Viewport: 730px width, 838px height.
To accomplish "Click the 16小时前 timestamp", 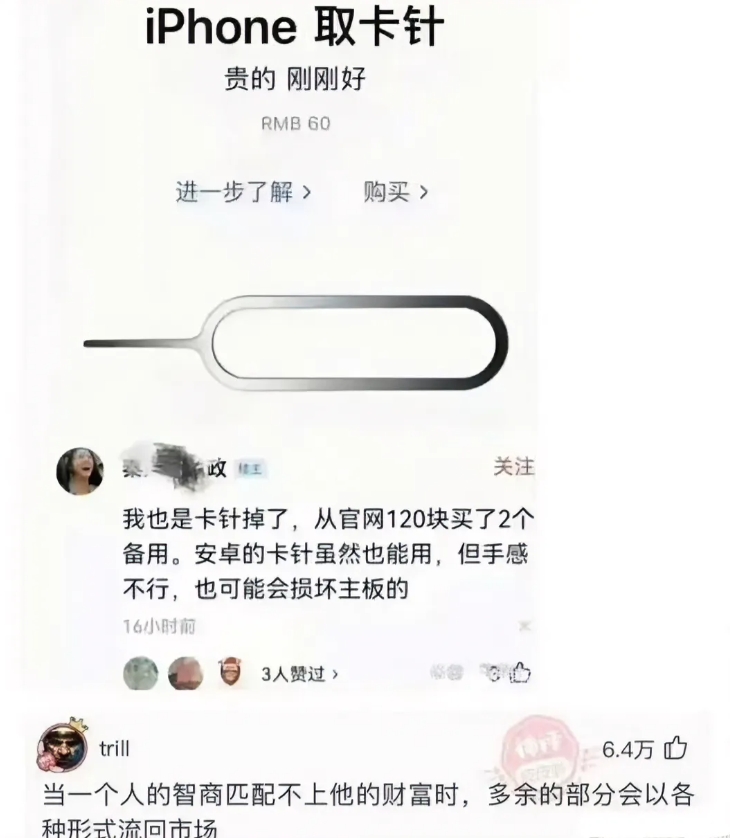I will (159, 626).
